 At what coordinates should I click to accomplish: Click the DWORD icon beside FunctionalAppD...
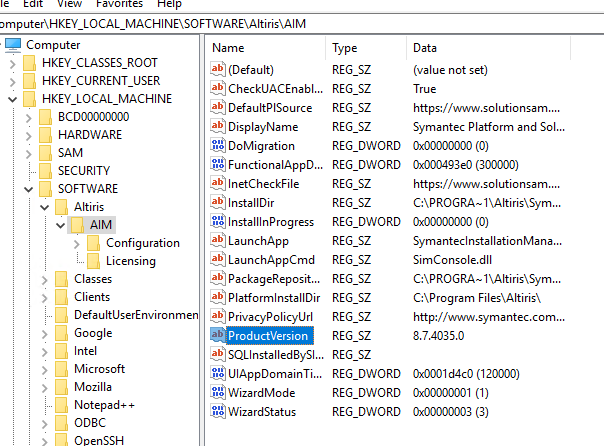click(217, 164)
